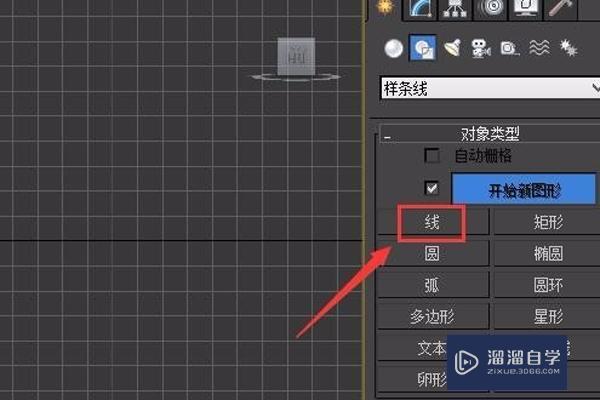600x400 pixels.
Task: Choose the 圆环 donut button
Action: [x=547, y=285]
